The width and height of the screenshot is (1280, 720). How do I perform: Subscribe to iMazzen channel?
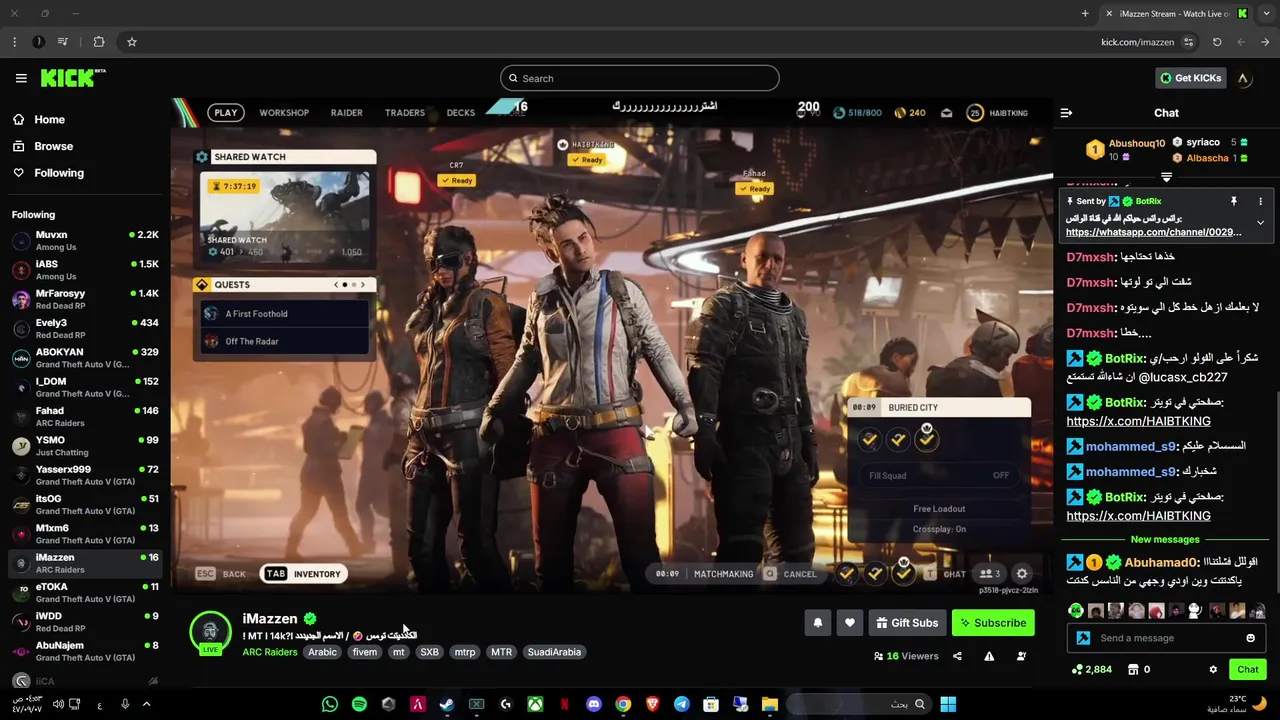(993, 623)
